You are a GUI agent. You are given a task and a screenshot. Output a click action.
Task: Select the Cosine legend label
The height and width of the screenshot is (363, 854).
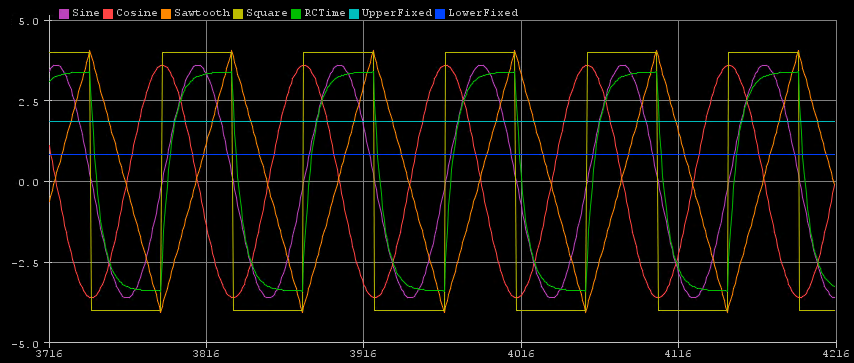(x=136, y=13)
